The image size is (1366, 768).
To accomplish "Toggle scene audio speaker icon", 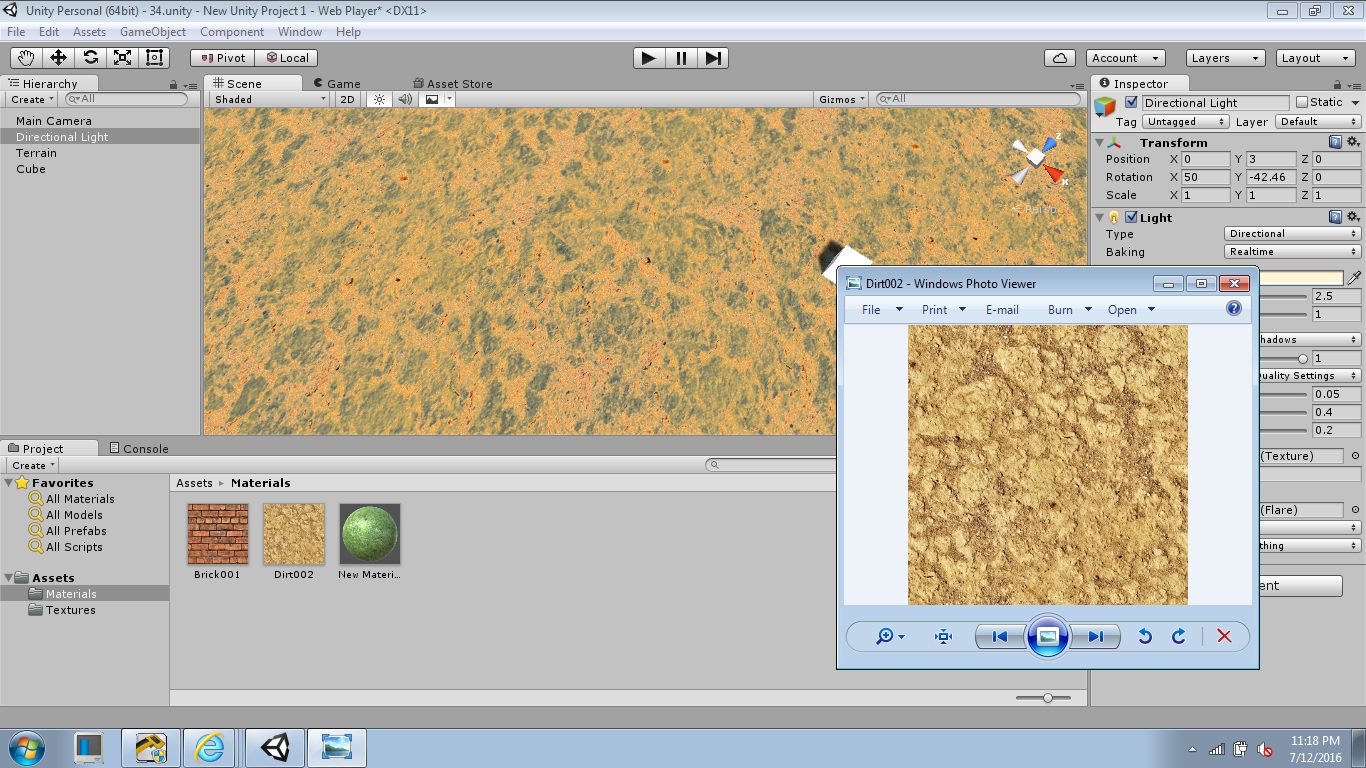I will (405, 99).
